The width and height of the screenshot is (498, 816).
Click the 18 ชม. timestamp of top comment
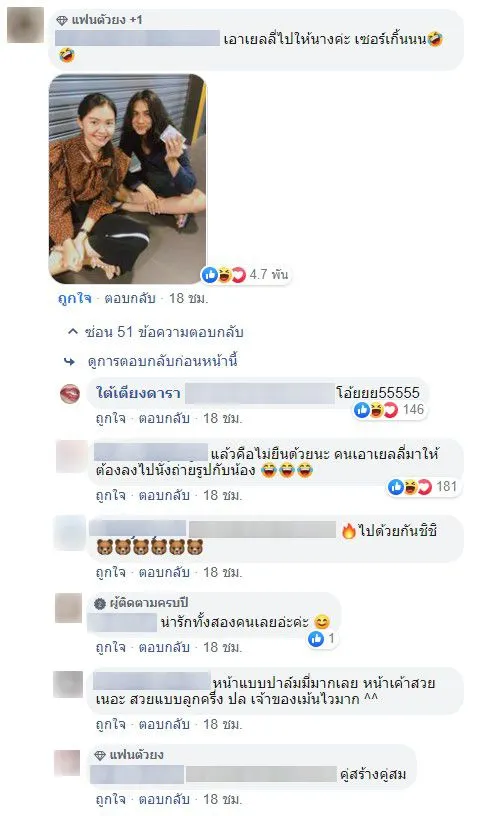[x=188, y=298]
